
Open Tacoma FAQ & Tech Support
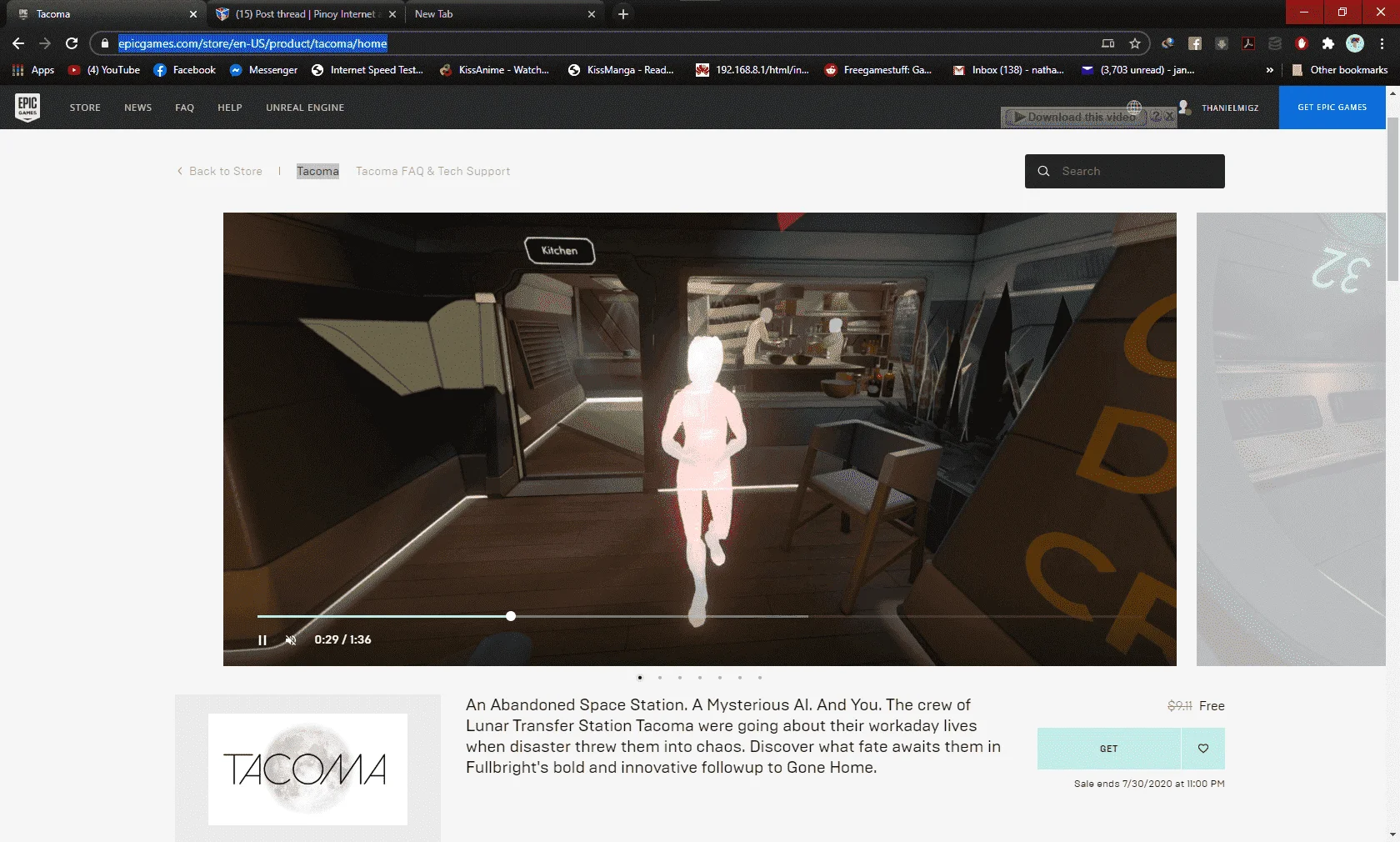point(433,171)
